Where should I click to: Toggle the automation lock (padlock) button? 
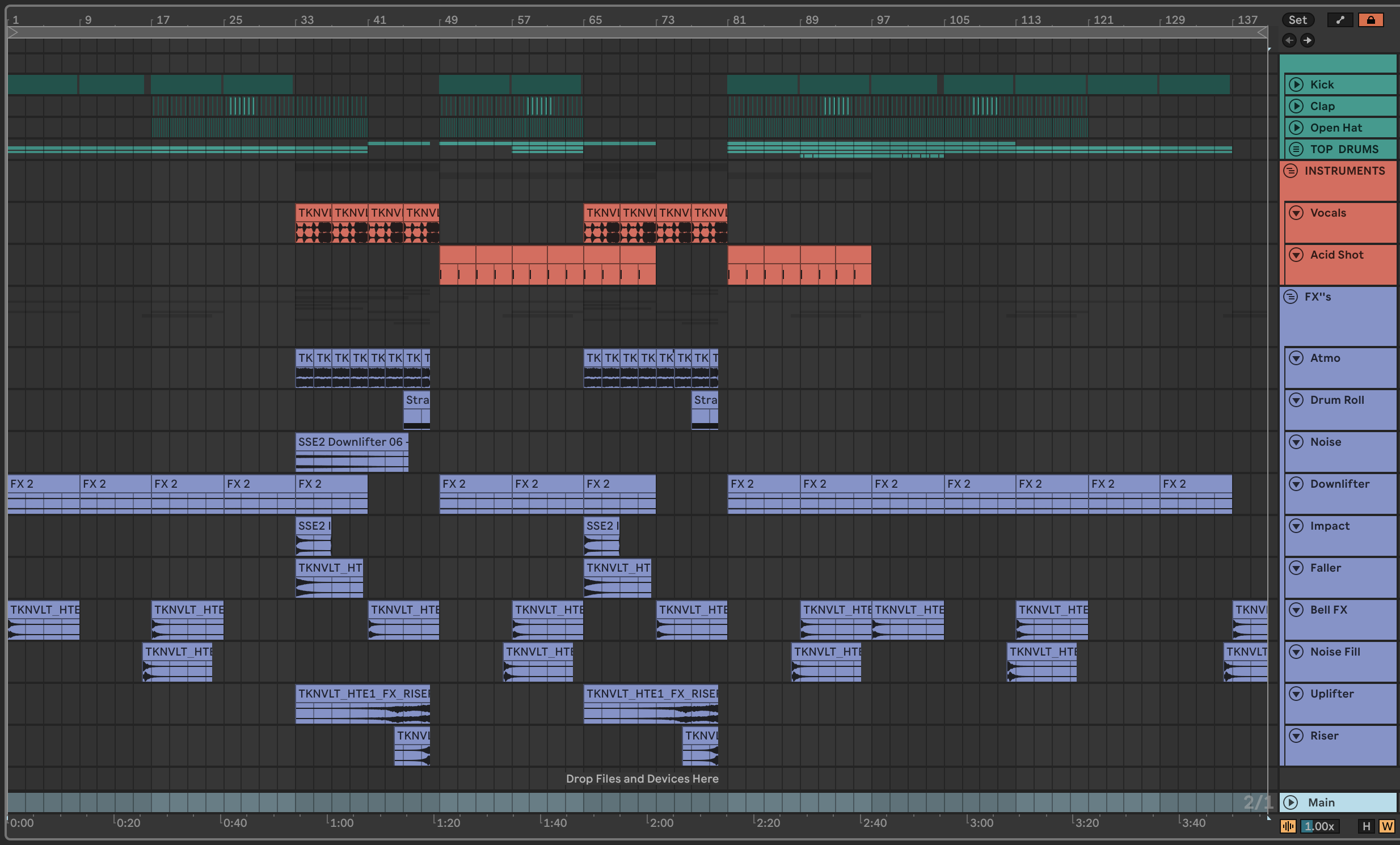[1371, 20]
